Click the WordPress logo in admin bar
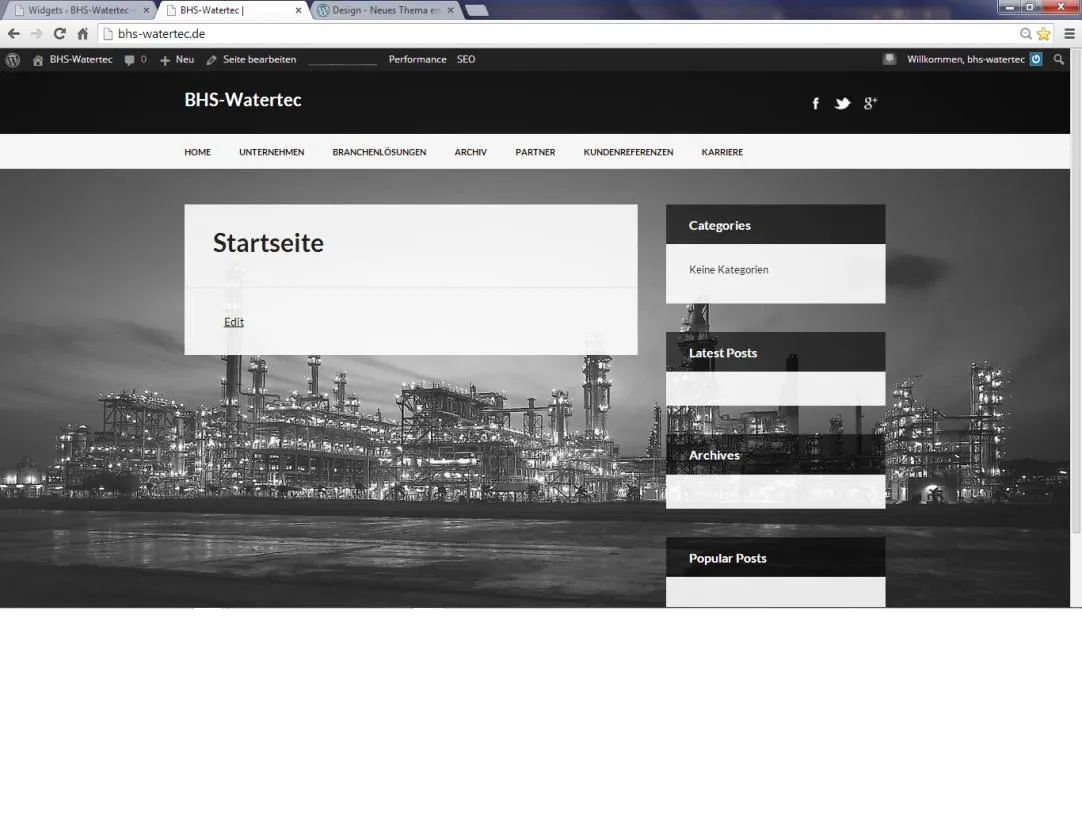This screenshot has width=1082, height=832. tap(12, 60)
